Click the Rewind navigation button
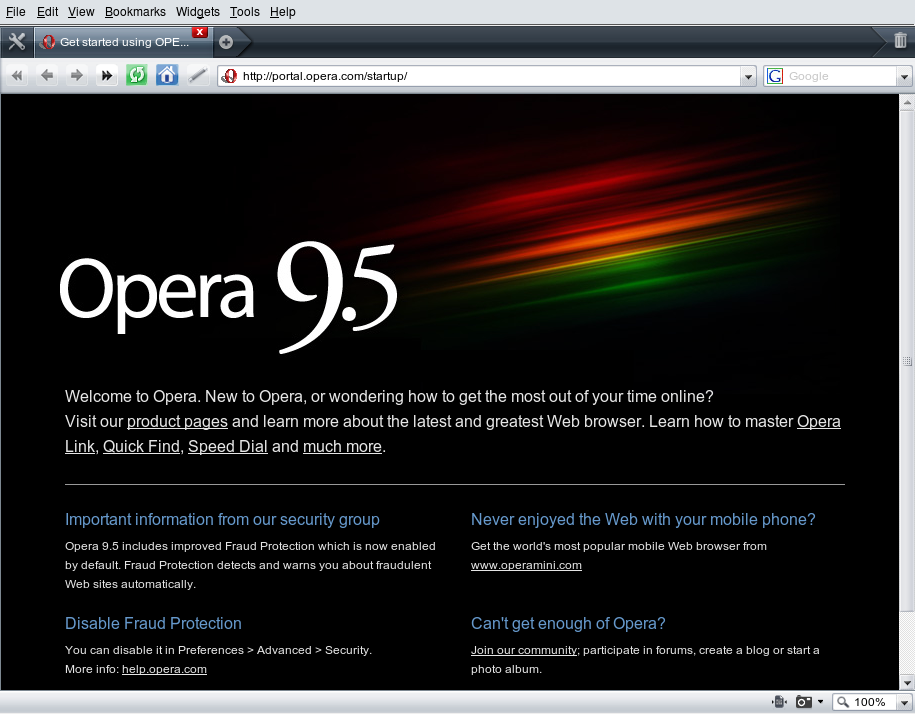This screenshot has height=714, width=915. (x=18, y=75)
